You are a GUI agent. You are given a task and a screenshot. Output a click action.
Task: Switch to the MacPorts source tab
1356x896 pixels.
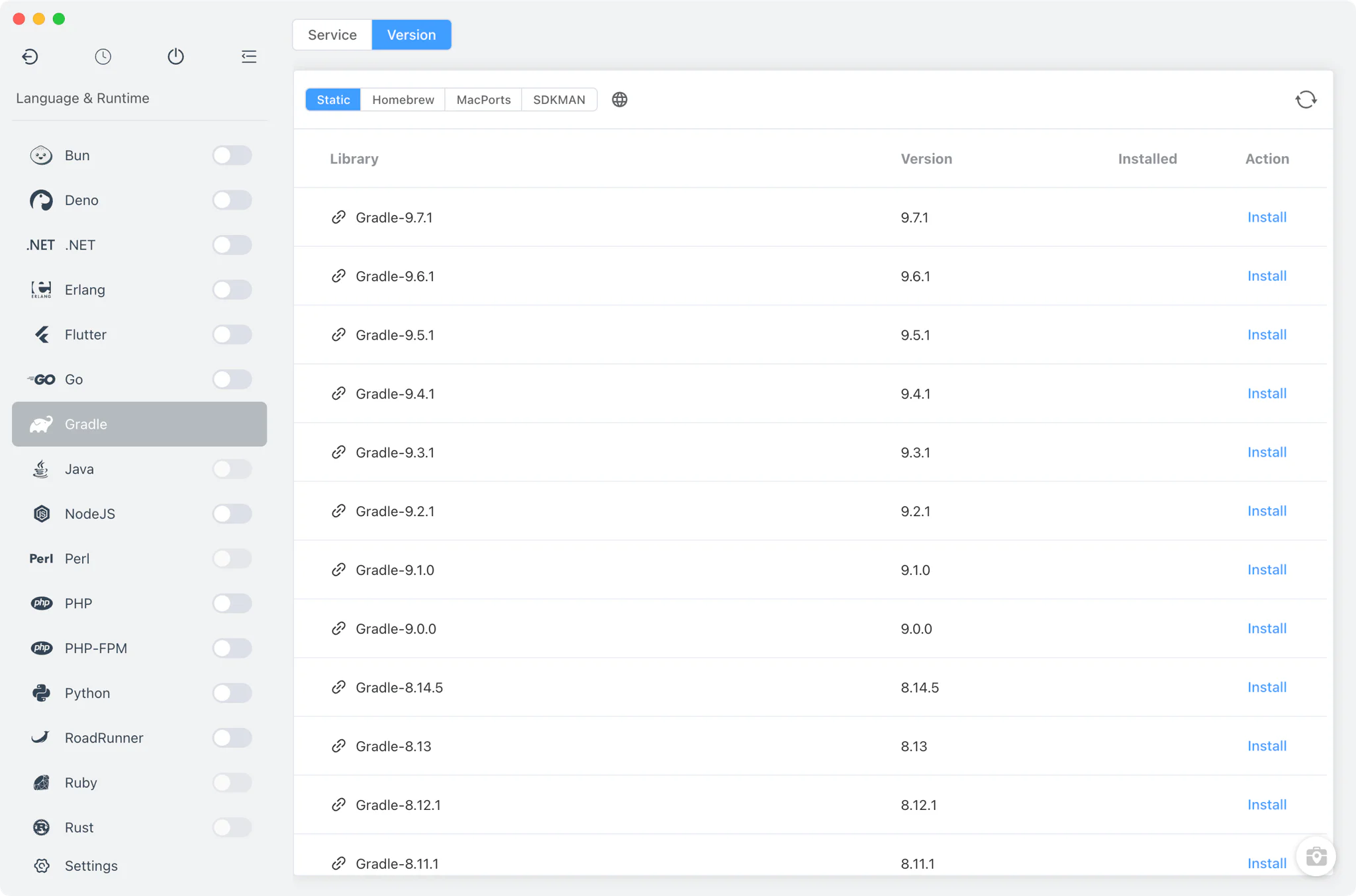click(483, 99)
